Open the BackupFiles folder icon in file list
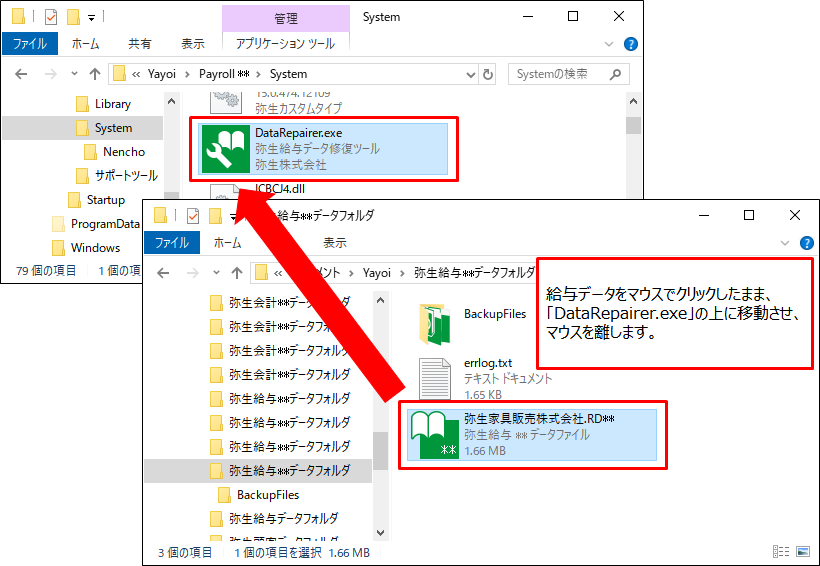Screen dimensions: 820x566 (435, 324)
